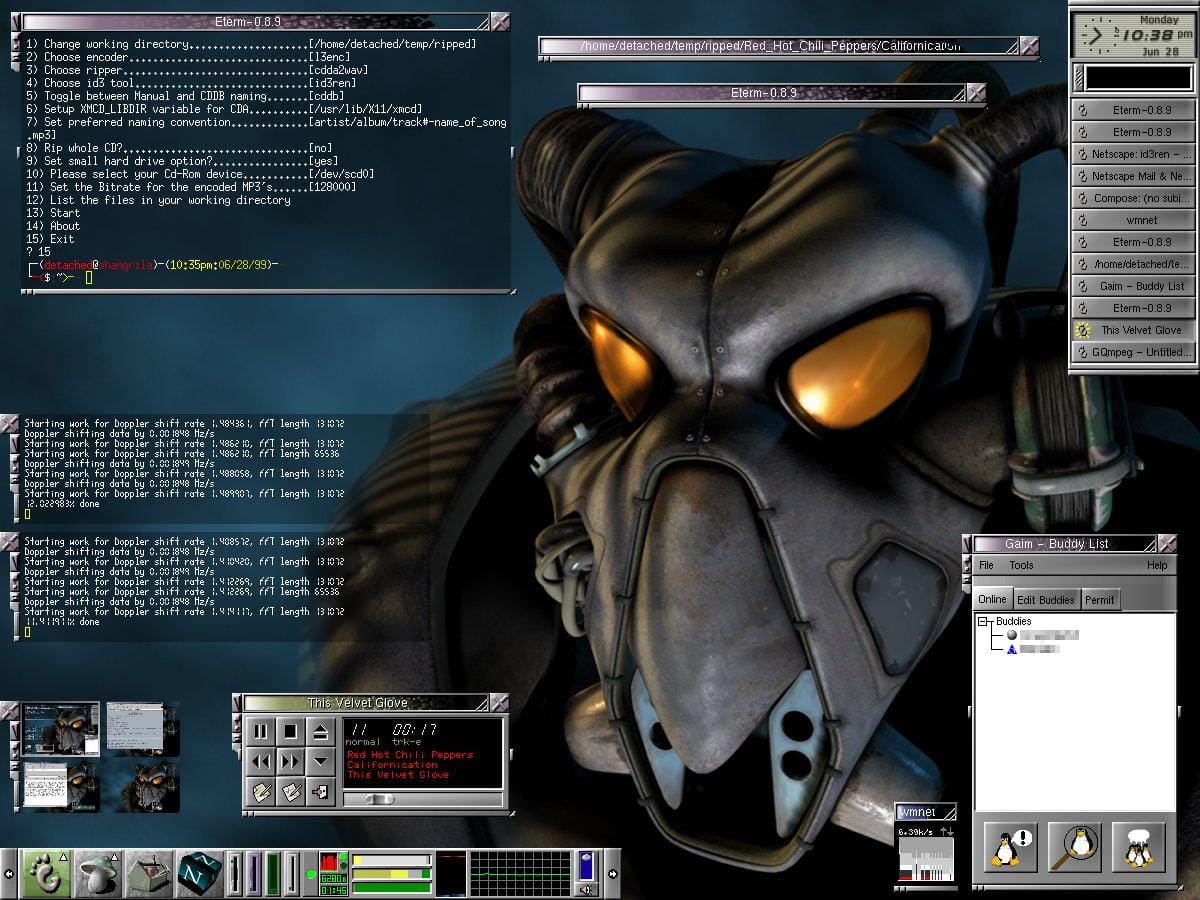Stop playback in the GQmpeg player
The height and width of the screenshot is (900, 1200).
(x=290, y=731)
